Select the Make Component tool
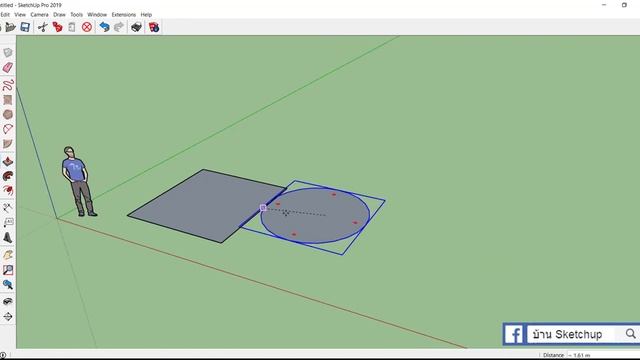This screenshot has width=640, height=360. 8,53
